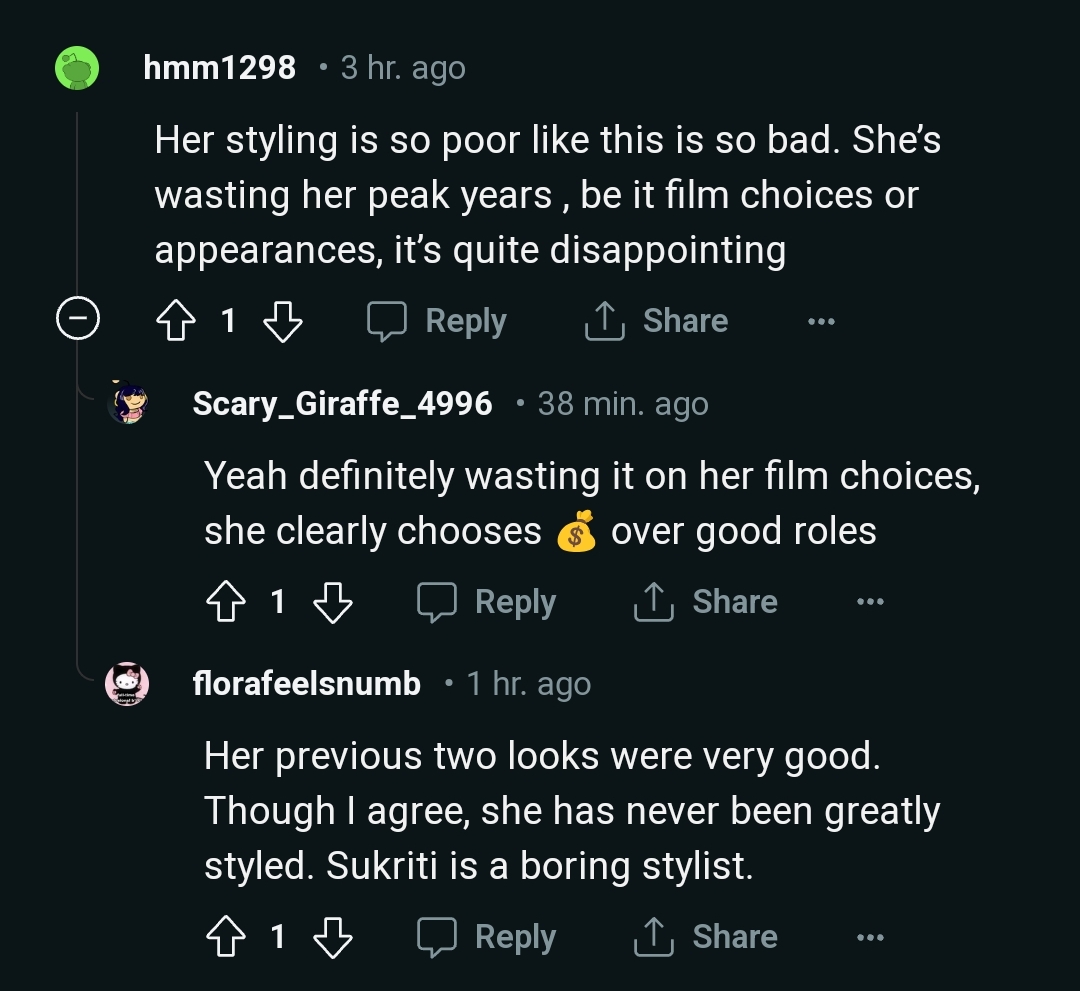This screenshot has width=1080, height=991.
Task: Downvote florafeelsnumb's comment
Action: point(332,937)
